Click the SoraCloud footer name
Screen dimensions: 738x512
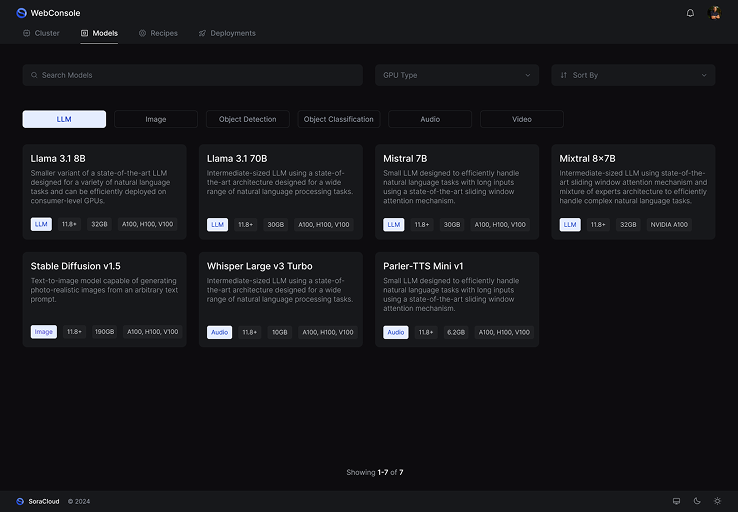tap(44, 501)
